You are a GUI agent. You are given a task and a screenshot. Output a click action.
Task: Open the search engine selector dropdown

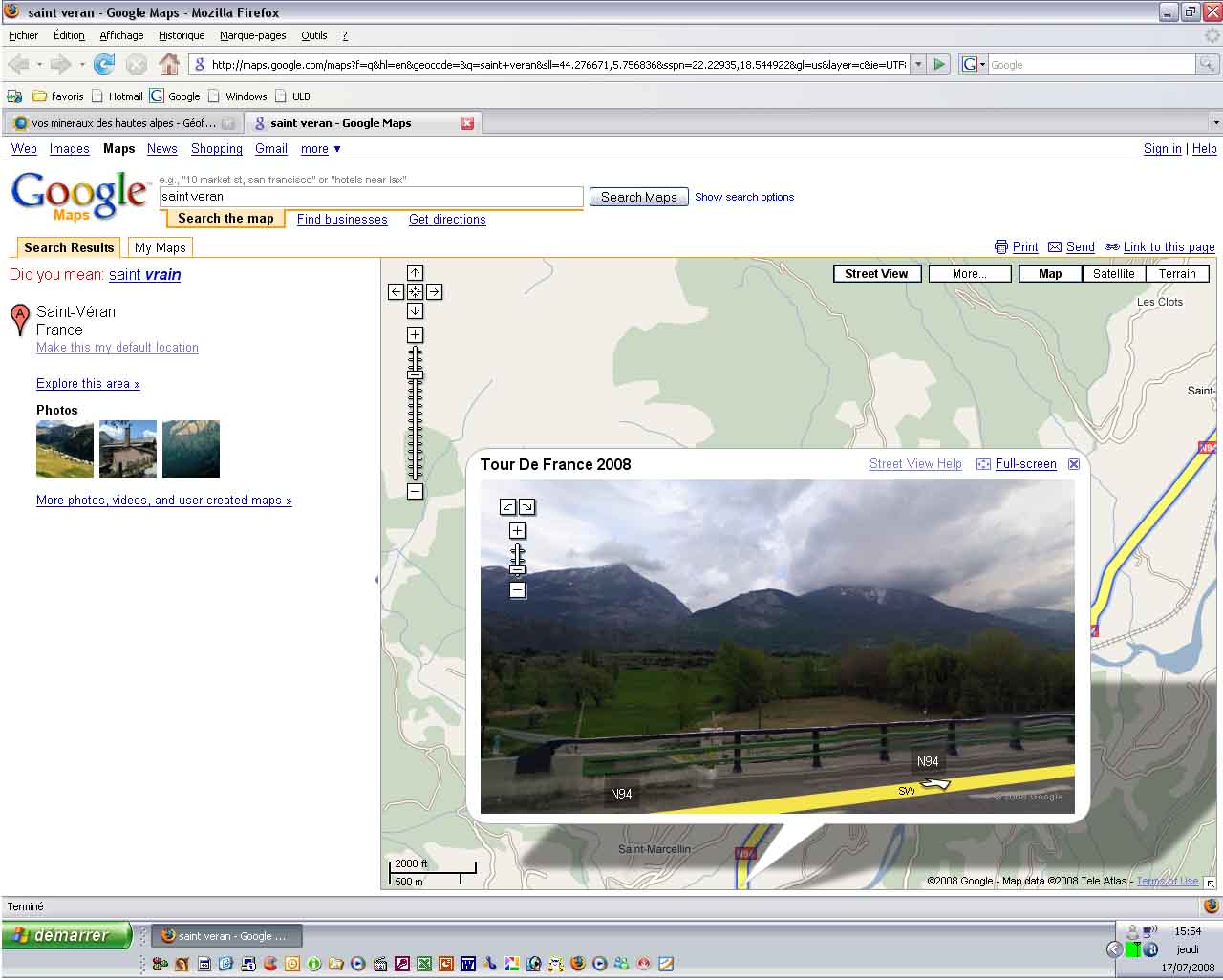tap(974, 64)
